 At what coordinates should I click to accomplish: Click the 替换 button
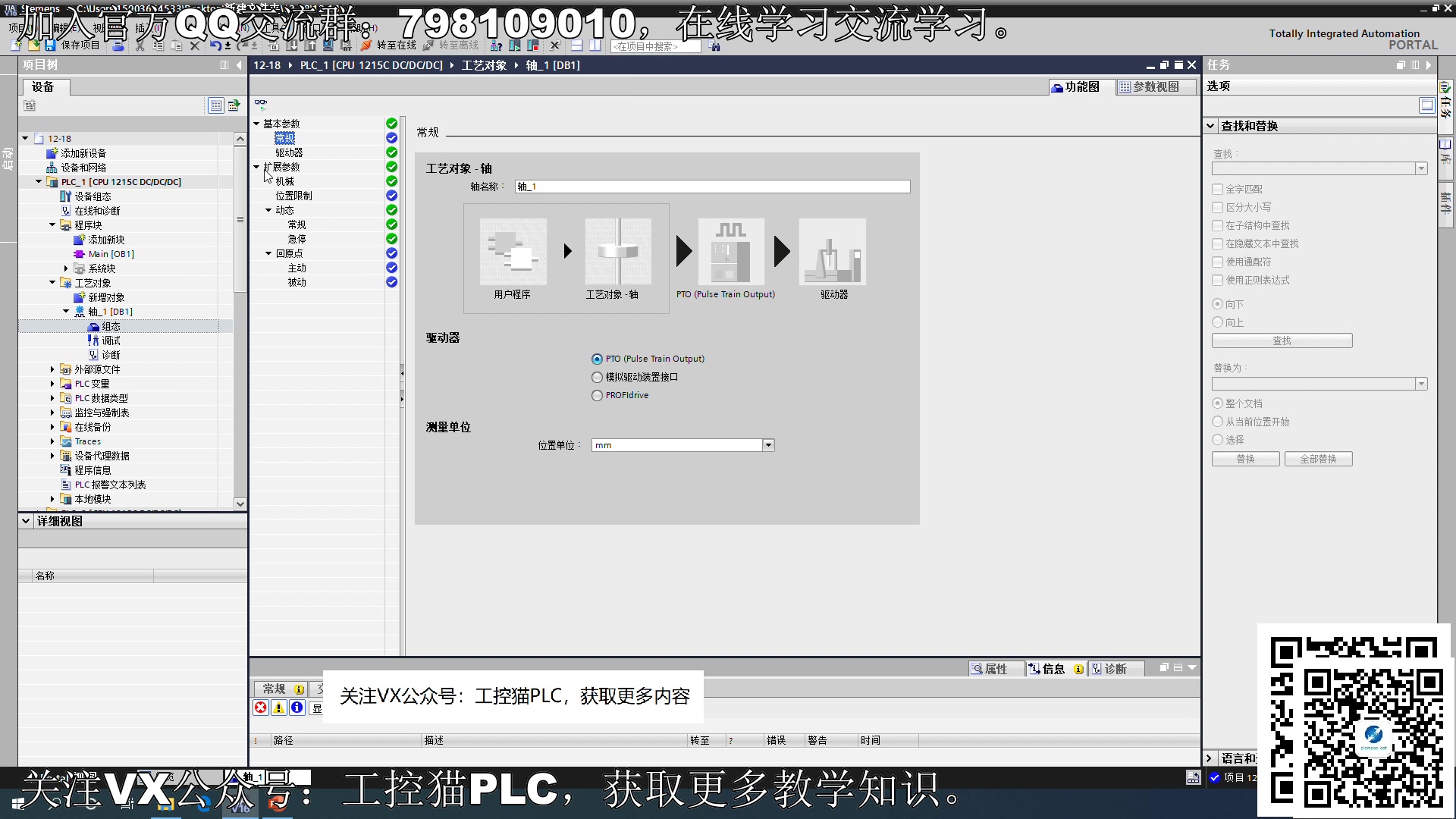coord(1245,460)
